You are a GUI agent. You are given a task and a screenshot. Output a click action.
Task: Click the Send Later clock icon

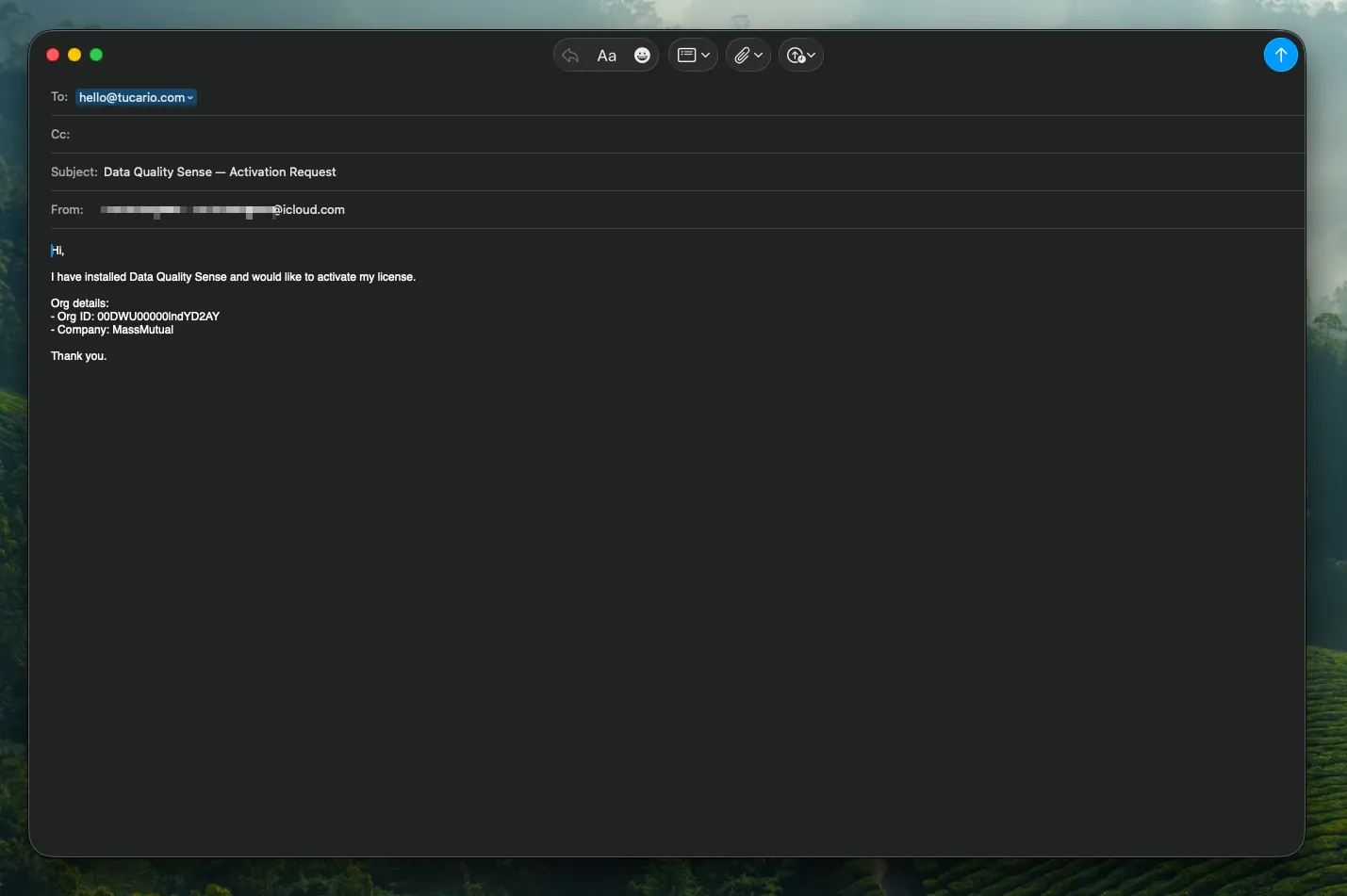click(x=796, y=56)
